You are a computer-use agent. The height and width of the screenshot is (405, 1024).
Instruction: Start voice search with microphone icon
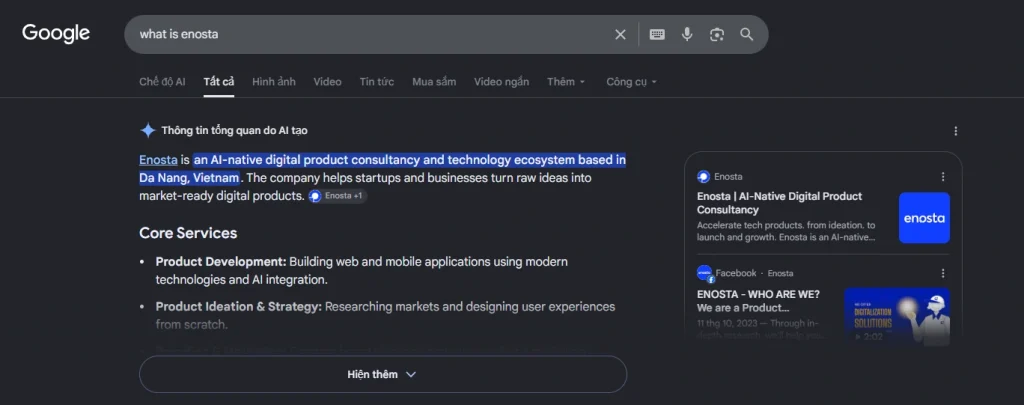[x=687, y=35]
